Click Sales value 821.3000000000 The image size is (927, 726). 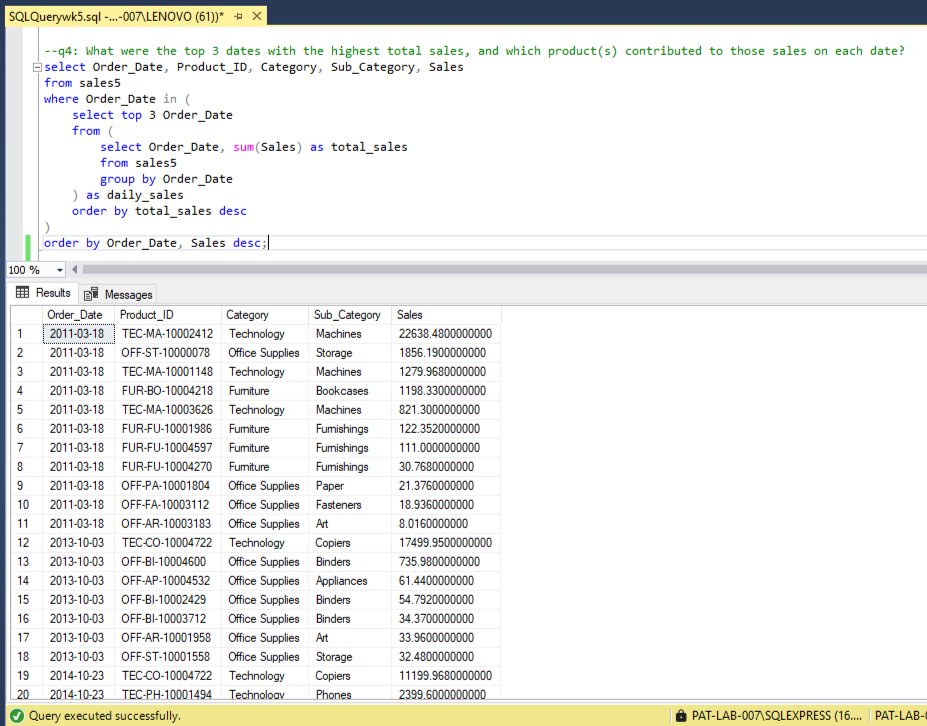coord(446,410)
